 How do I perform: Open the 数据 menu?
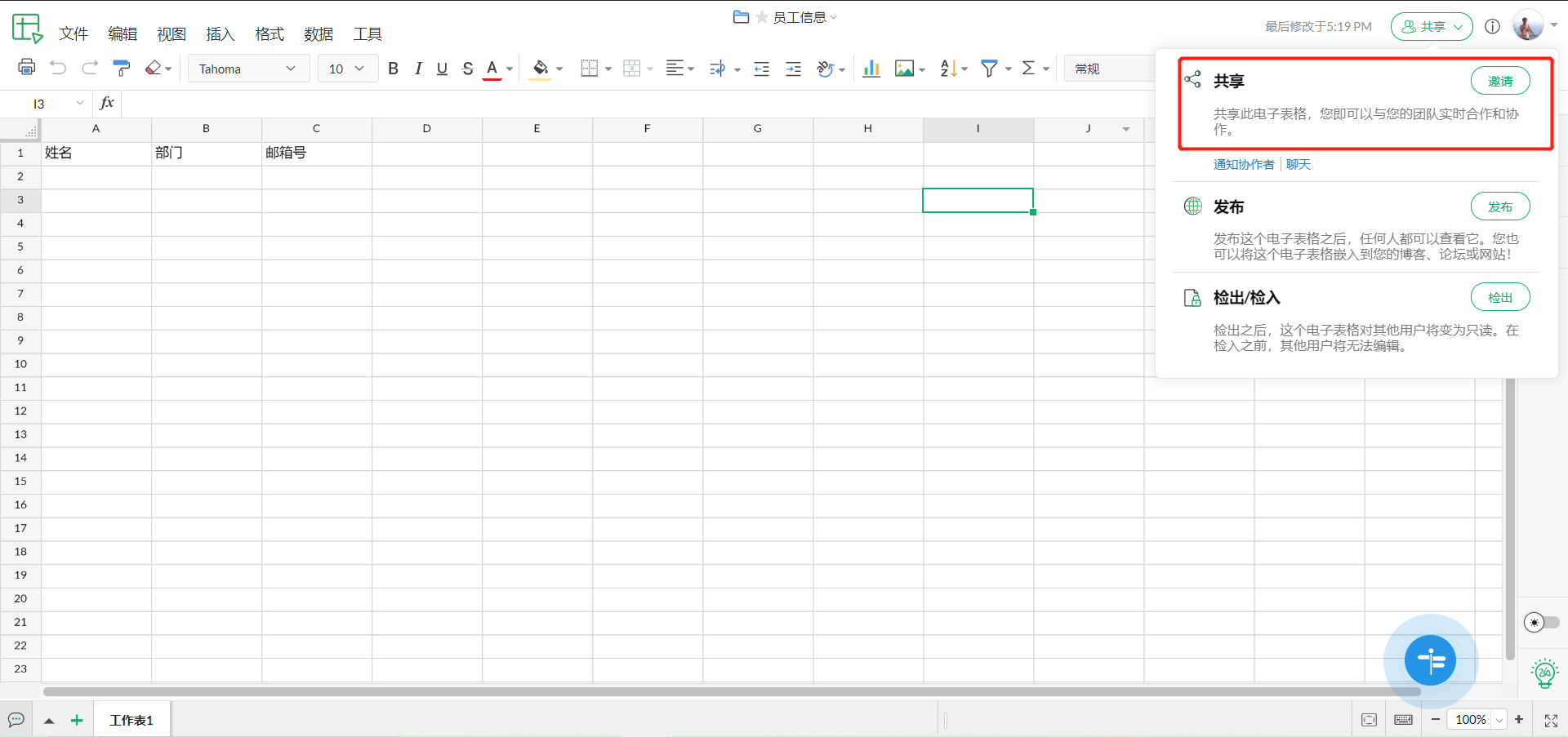click(318, 34)
